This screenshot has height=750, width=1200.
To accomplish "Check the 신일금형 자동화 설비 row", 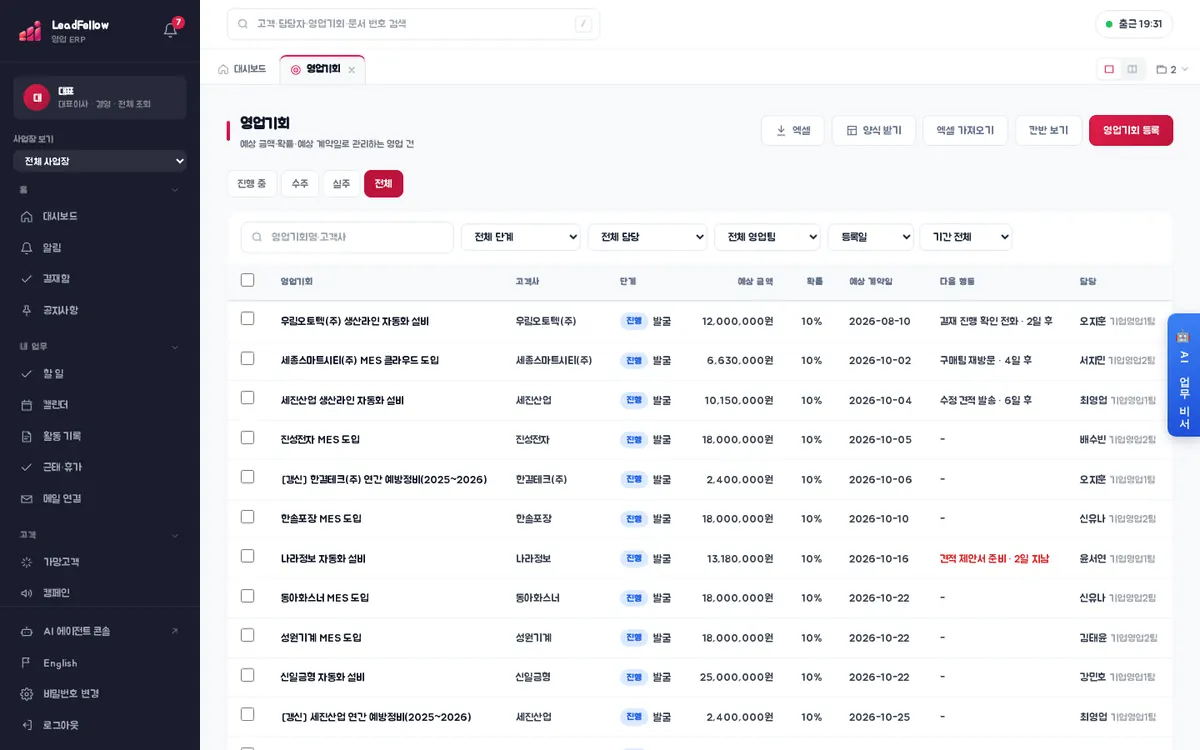I will coord(248,676).
